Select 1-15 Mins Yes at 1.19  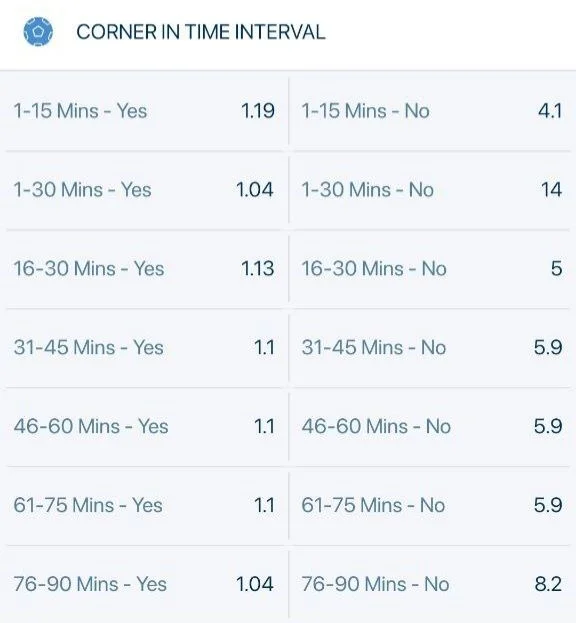tap(144, 111)
